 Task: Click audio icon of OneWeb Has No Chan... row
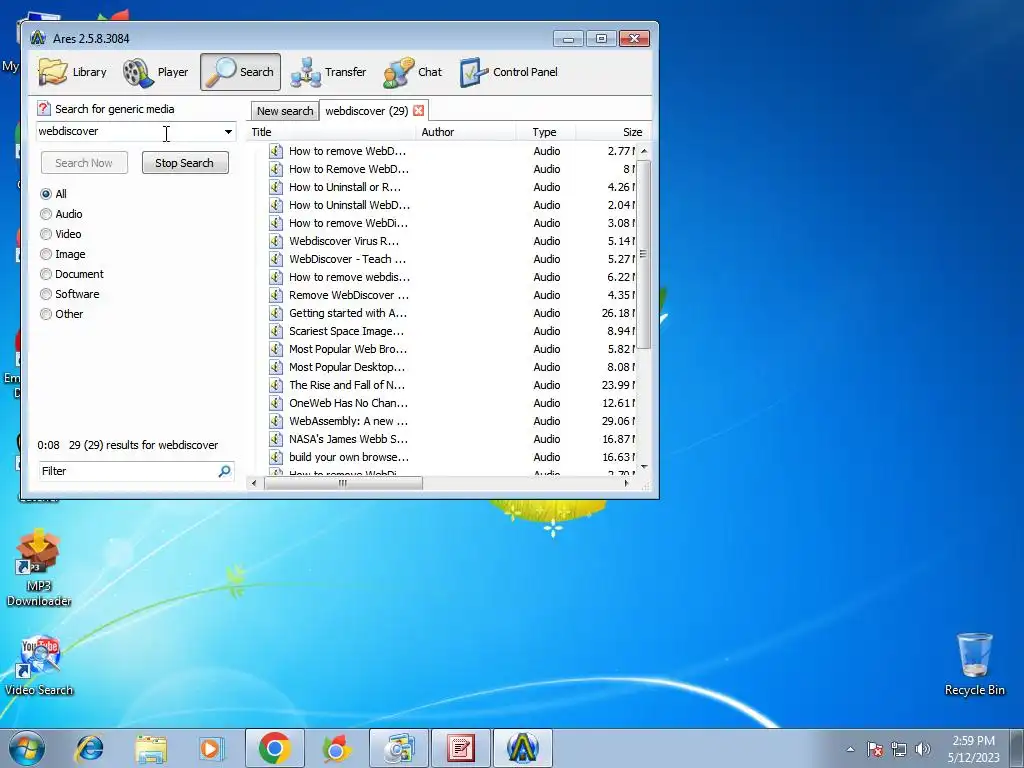(276, 403)
